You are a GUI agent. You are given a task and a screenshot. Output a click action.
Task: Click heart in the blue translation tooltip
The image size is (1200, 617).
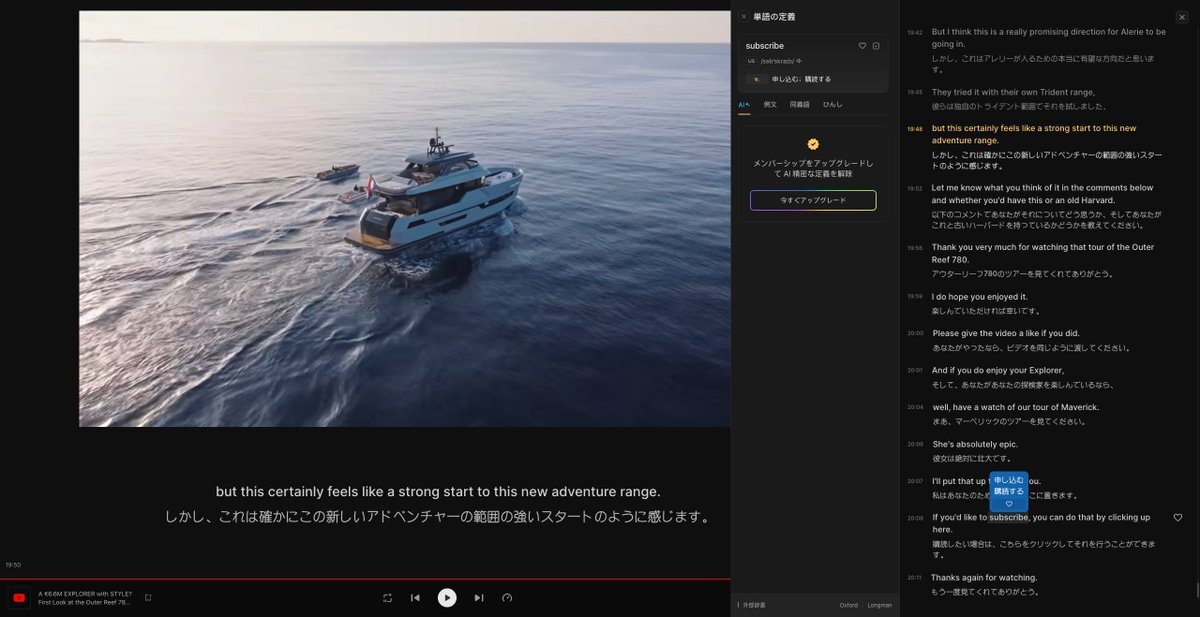click(1009, 504)
